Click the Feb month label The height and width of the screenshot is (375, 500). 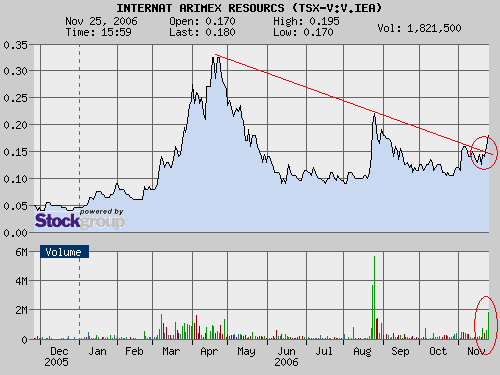[x=134, y=351]
